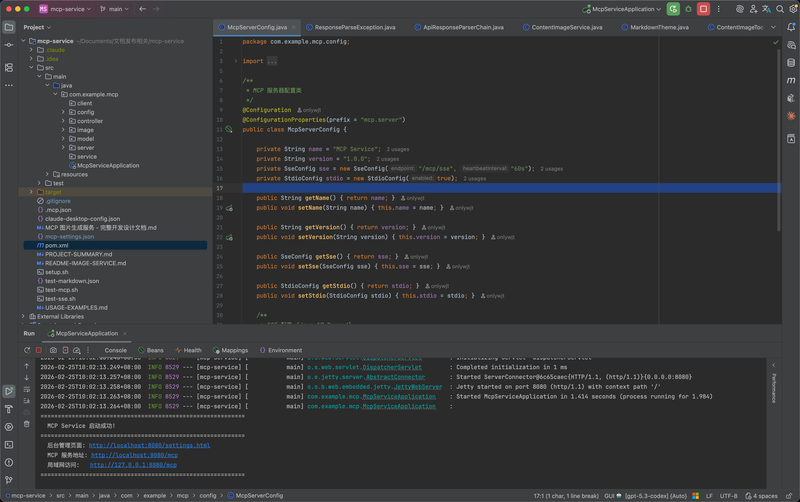Click the red Stop button in top toolbar
The width and height of the screenshot is (800, 502).
pos(703,9)
